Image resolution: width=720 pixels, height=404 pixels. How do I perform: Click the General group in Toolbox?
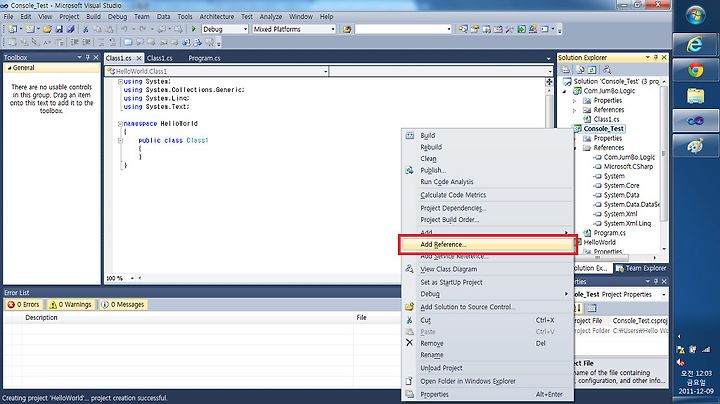[x=51, y=68]
